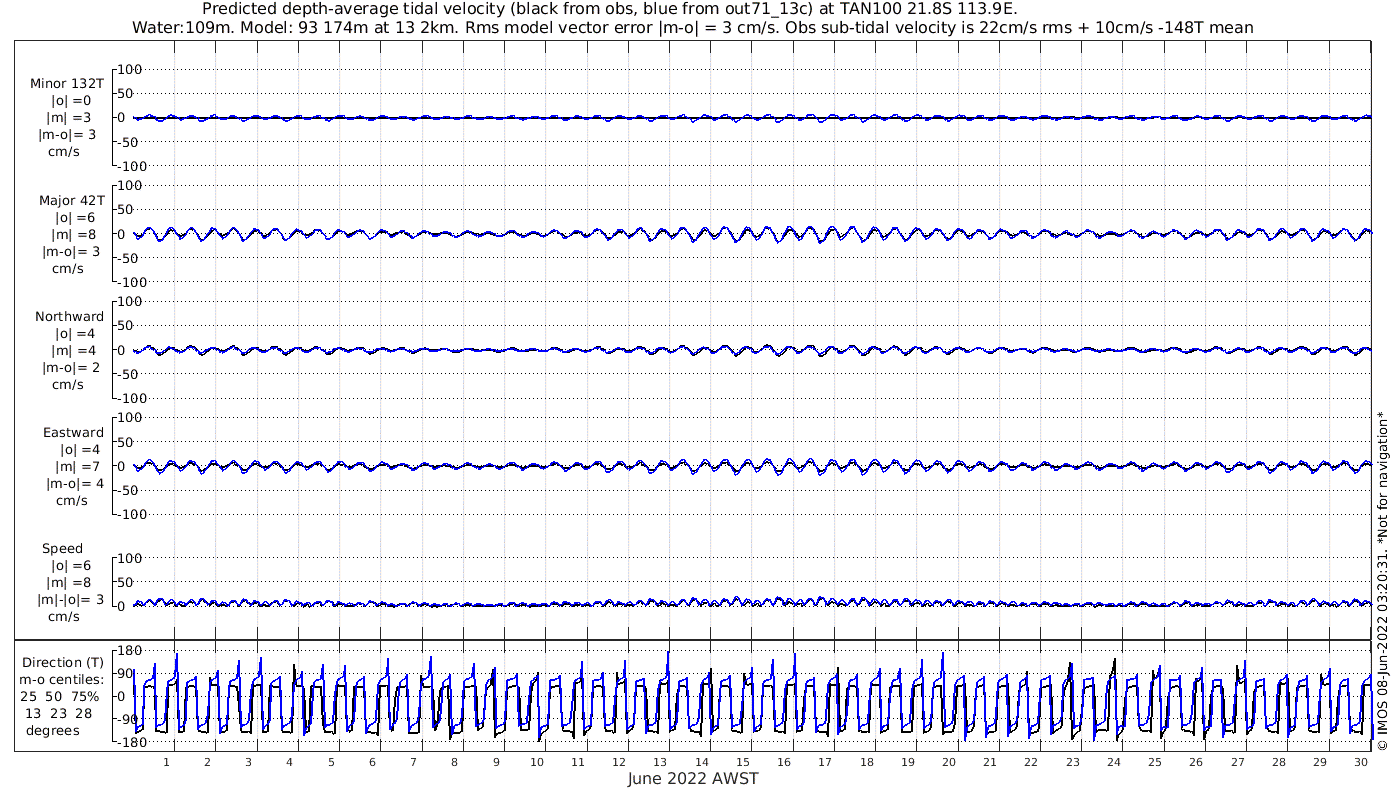1400x800 pixels.
Task: Click the 'Speed' panel label
Action: click(x=62, y=548)
